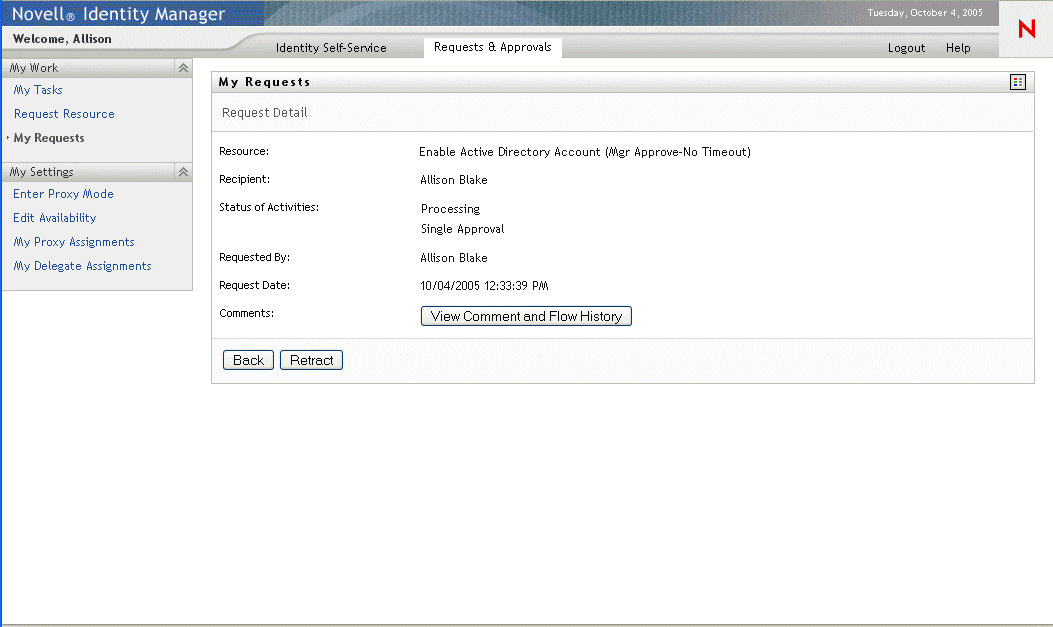Open My Proxy Assignments
Screen dimensions: 1053x627
coord(74,242)
